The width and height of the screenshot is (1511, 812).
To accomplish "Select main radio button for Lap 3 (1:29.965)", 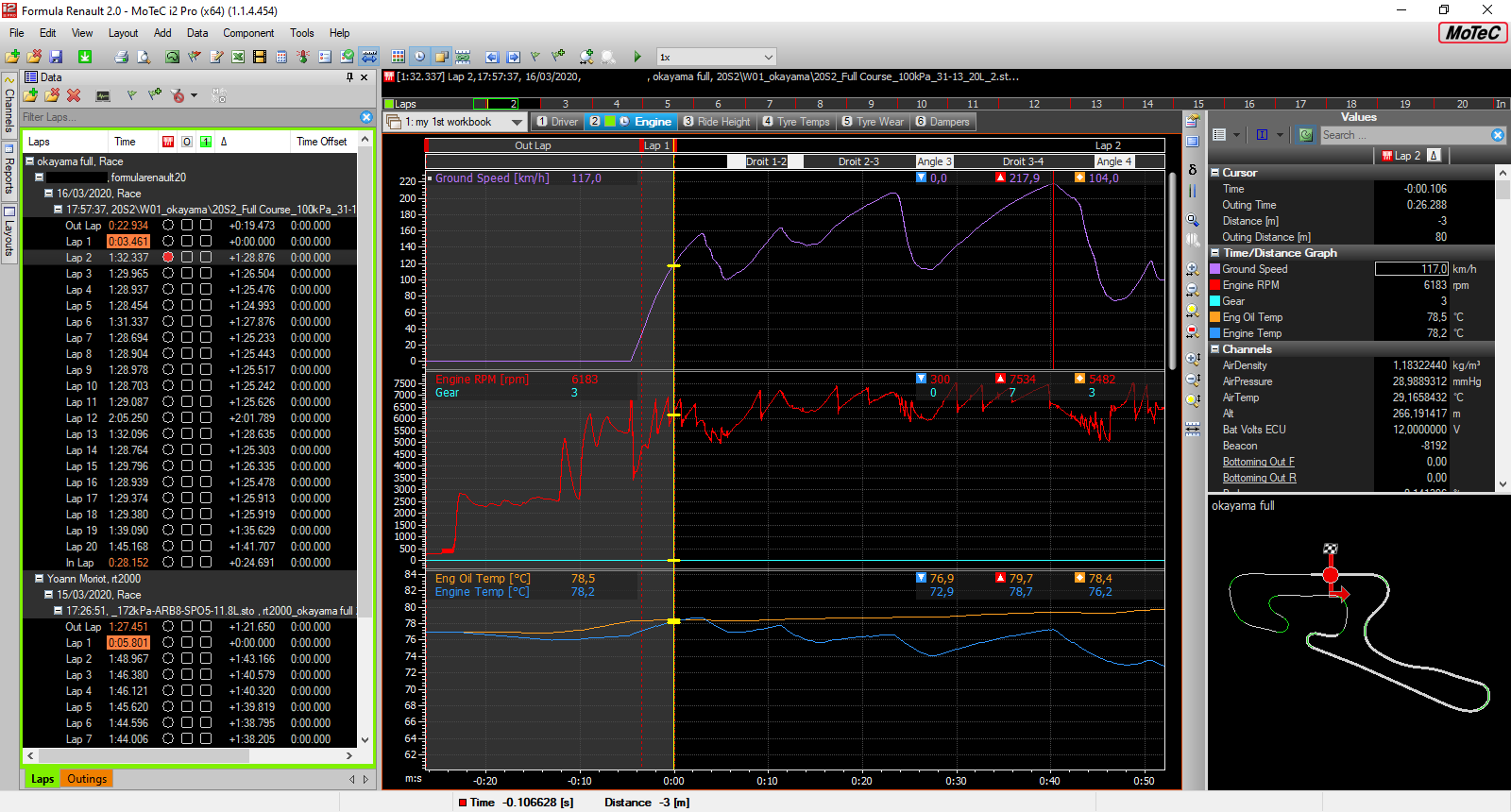I will (x=168, y=273).
